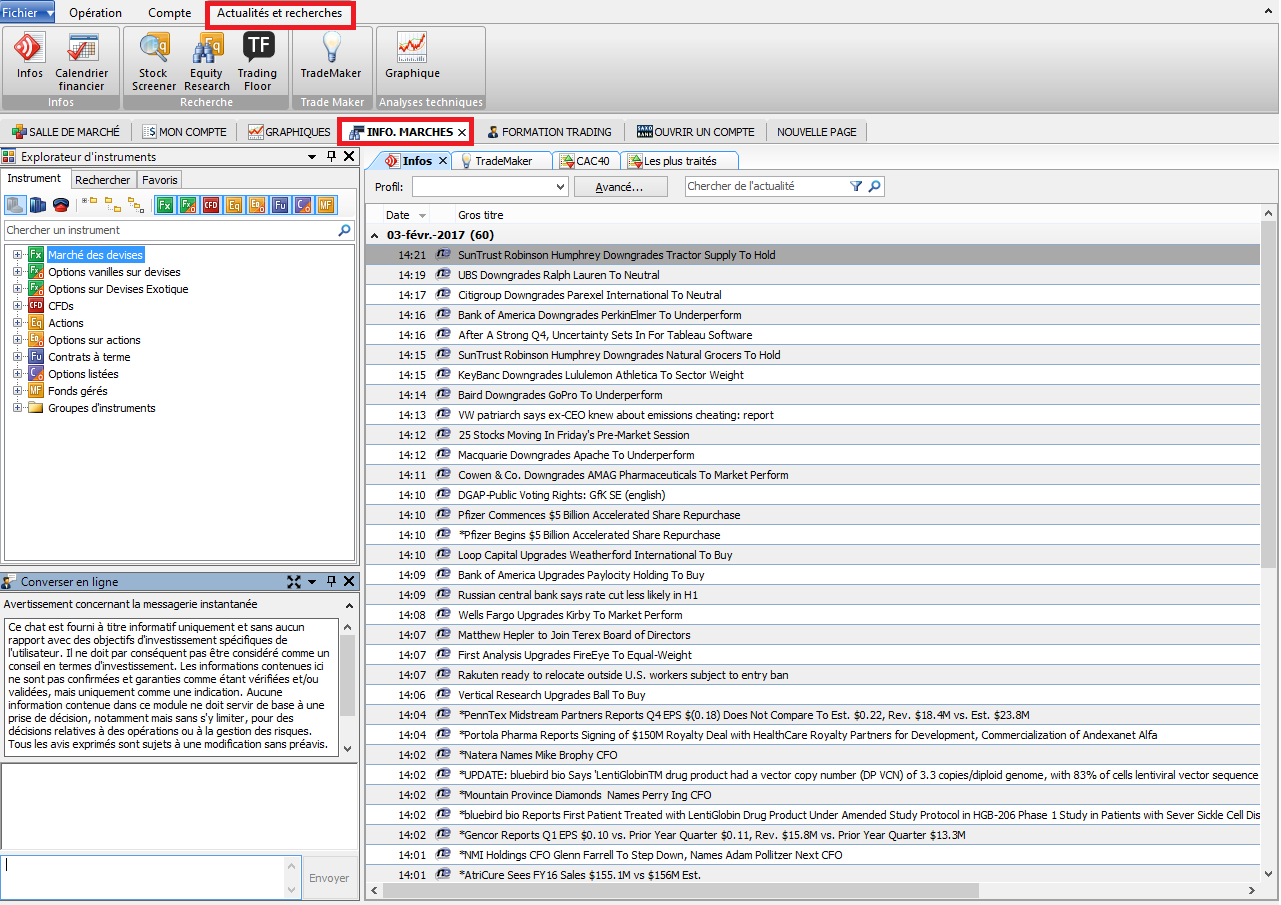This screenshot has height=905, width=1281.
Task: Click the news icon beside UBS Downgrades Ralph Lauren
Action: tap(444, 274)
